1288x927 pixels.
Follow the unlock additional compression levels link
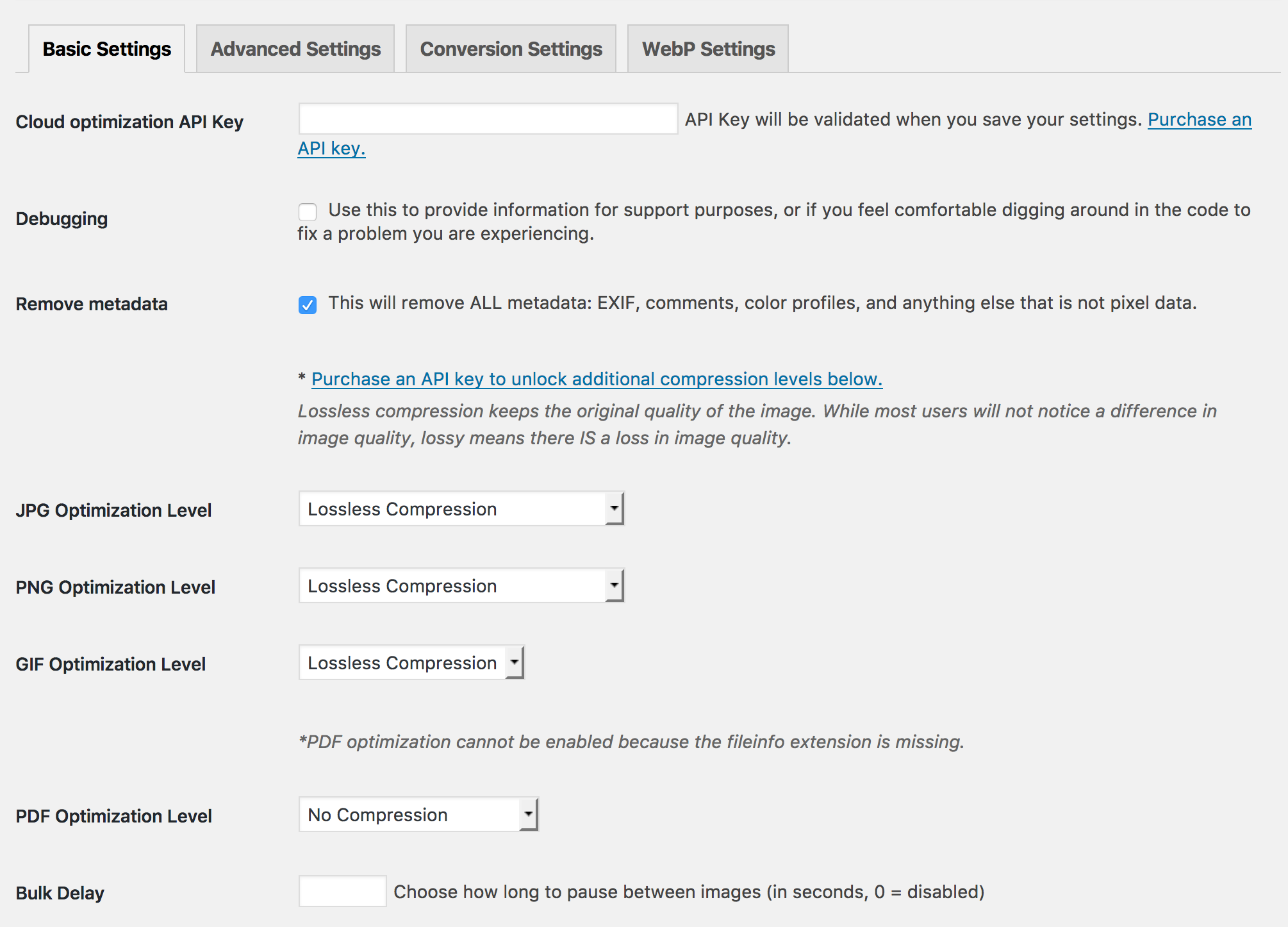click(597, 379)
